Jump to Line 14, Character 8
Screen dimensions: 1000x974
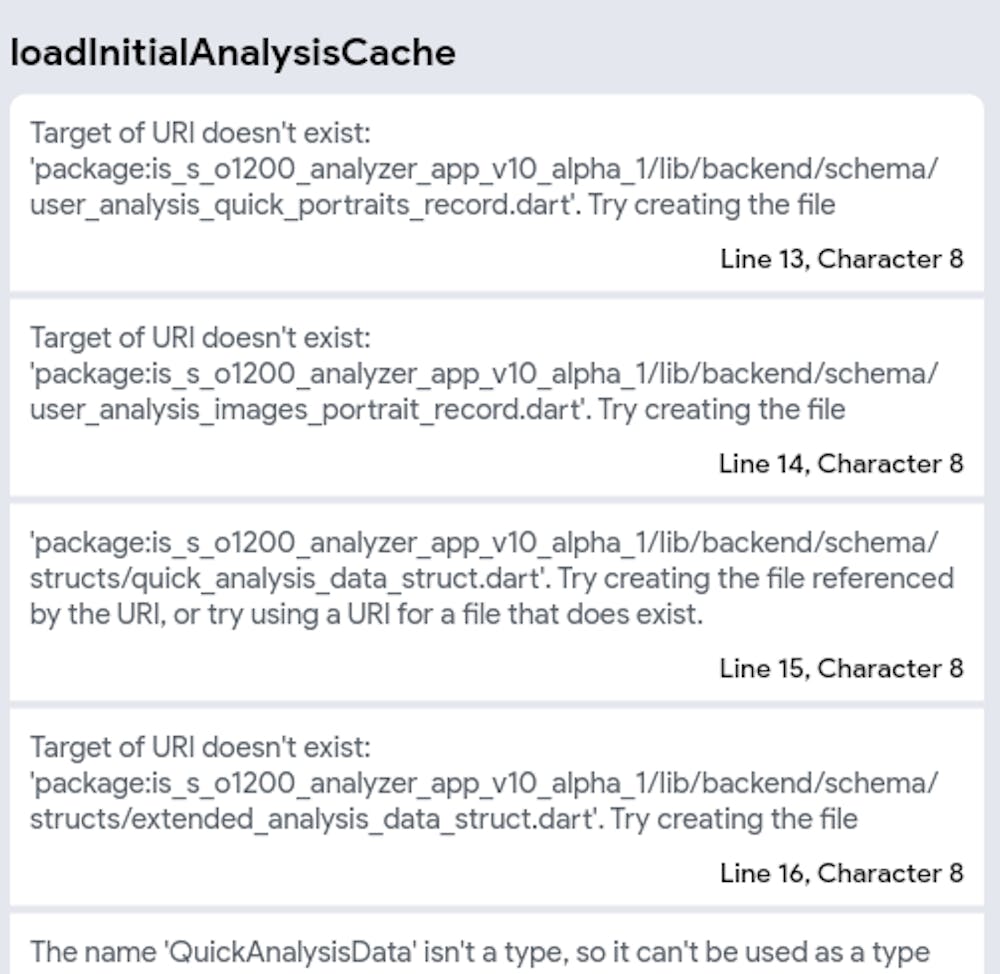[x=841, y=464]
